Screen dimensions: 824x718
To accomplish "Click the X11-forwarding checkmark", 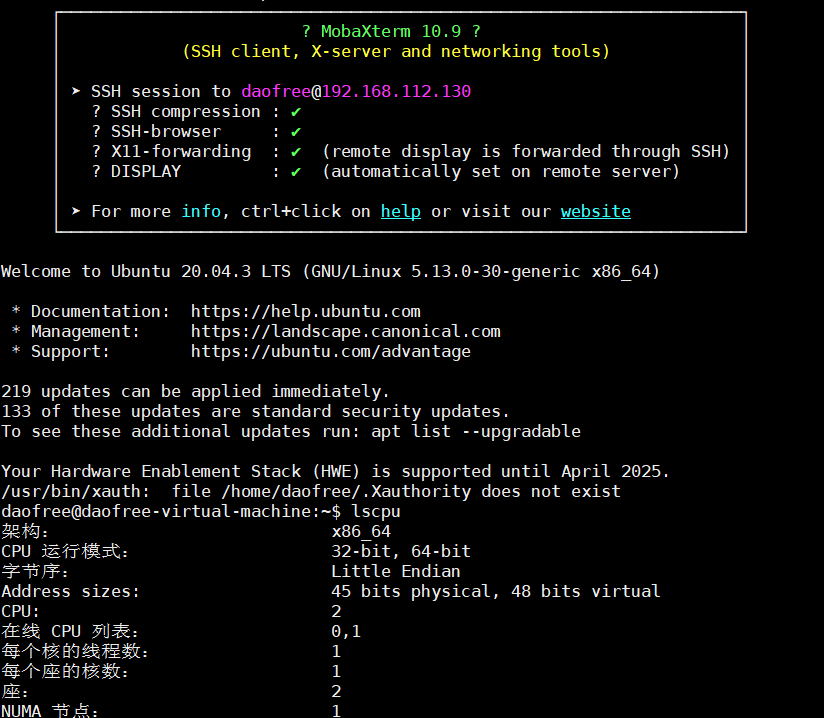I will click(296, 152).
